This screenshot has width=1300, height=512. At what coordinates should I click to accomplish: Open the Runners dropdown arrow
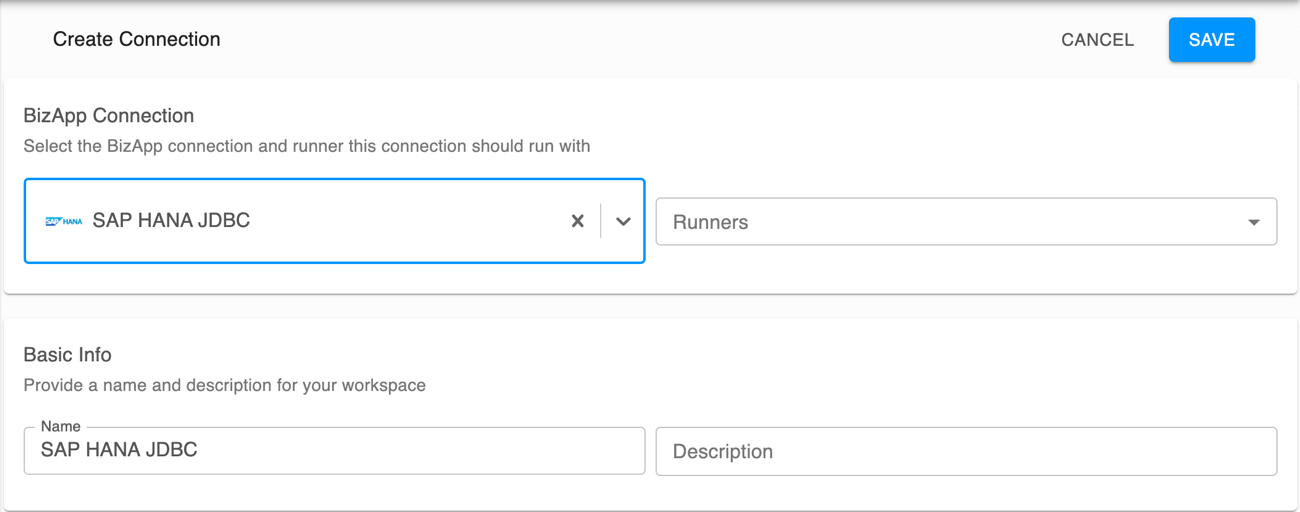pos(1253,222)
